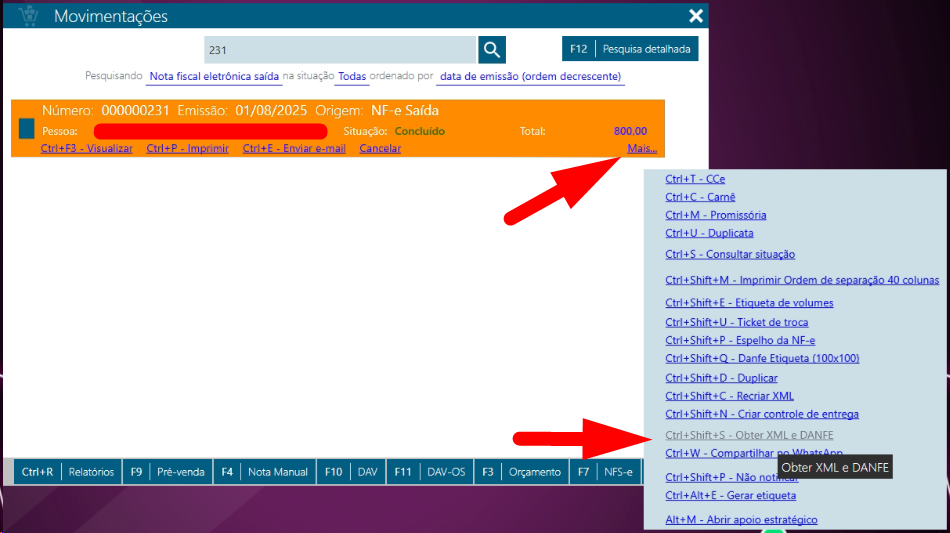Choose 'Ctrl+S - Consultar situação' menu item
Image resolution: width=950 pixels, height=533 pixels.
click(x=730, y=255)
